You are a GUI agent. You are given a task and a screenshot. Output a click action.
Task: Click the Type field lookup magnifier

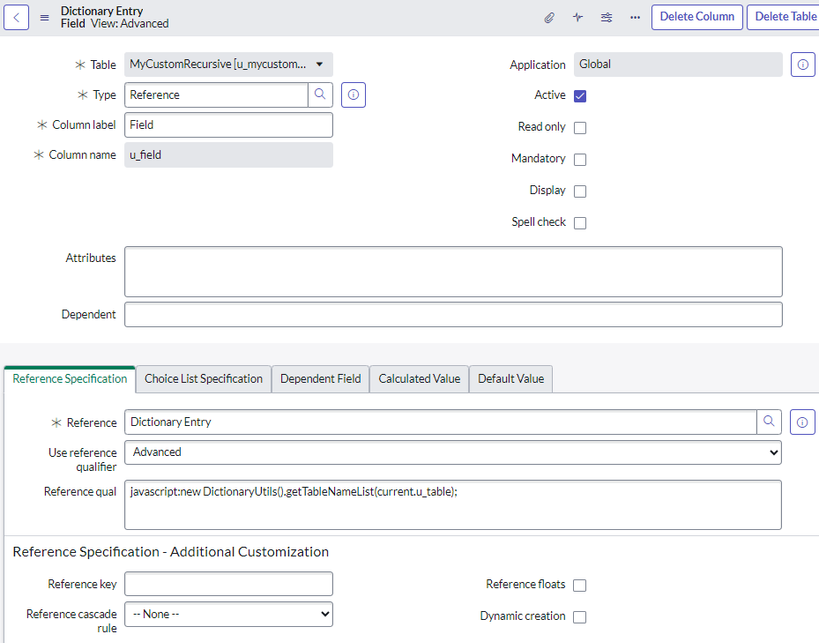[320, 95]
